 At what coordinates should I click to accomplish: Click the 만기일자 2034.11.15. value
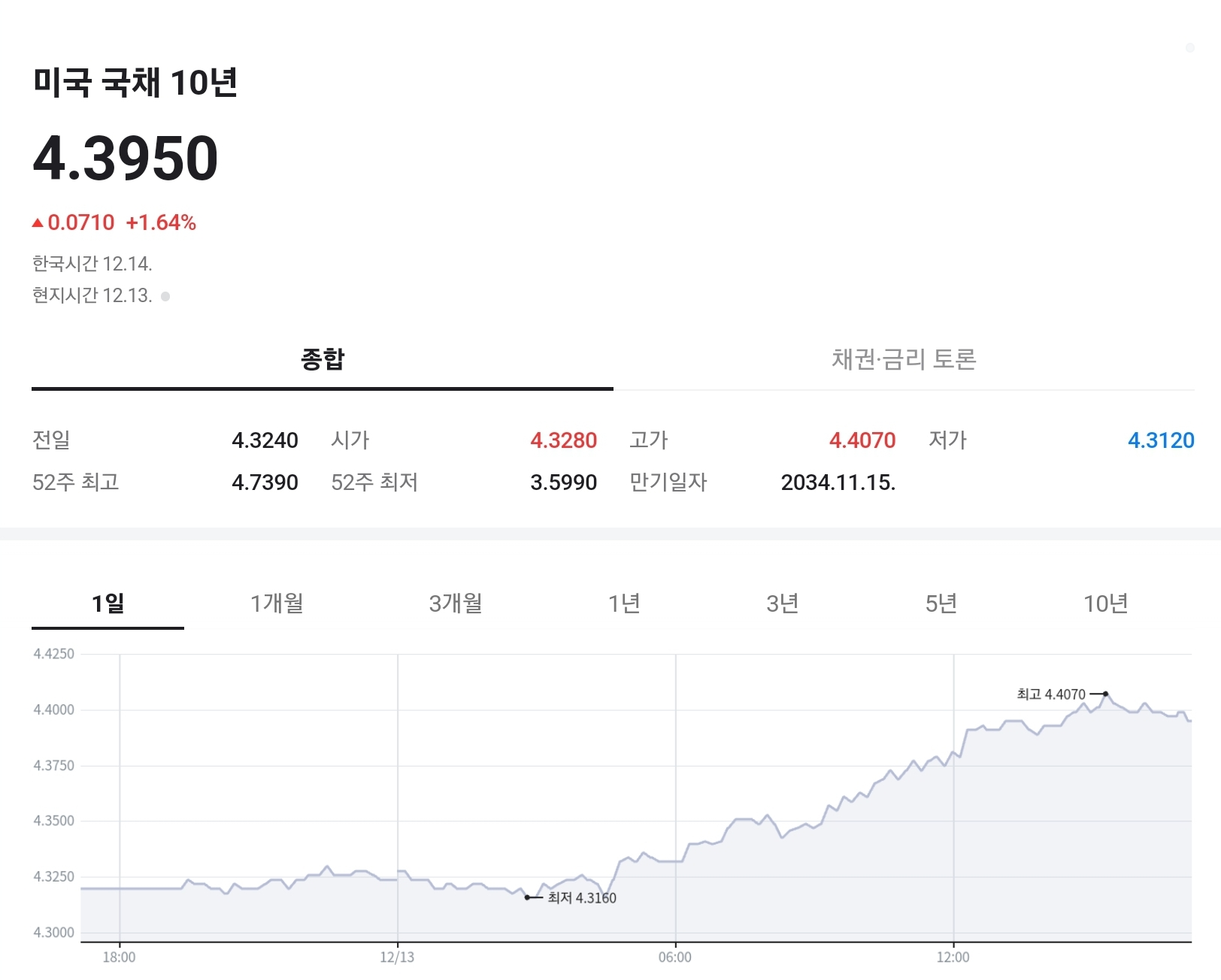(838, 482)
